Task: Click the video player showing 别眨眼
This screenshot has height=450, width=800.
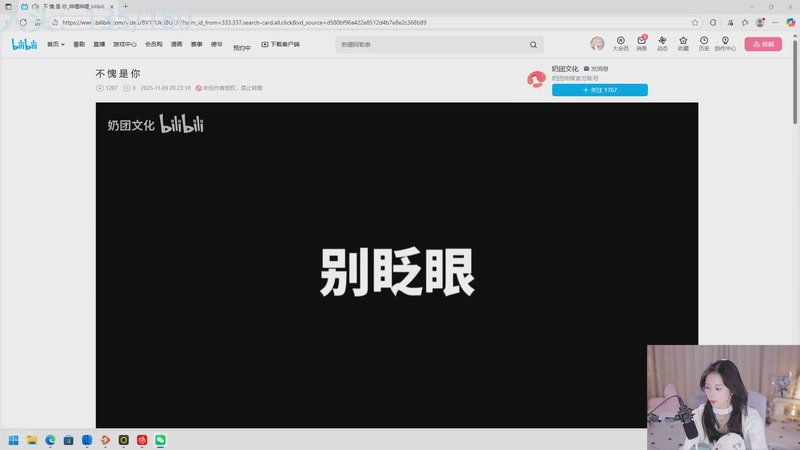Action: [397, 265]
